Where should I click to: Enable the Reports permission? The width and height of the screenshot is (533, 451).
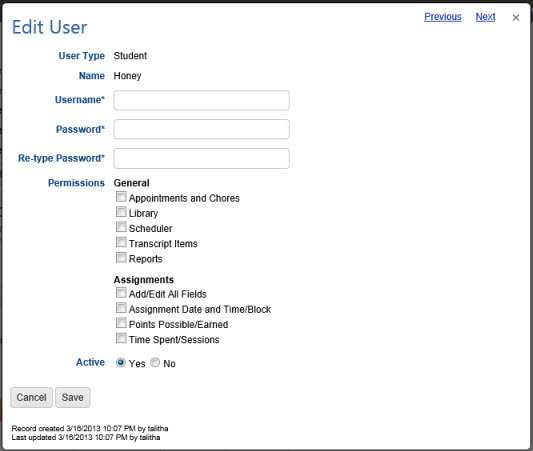click(x=121, y=257)
